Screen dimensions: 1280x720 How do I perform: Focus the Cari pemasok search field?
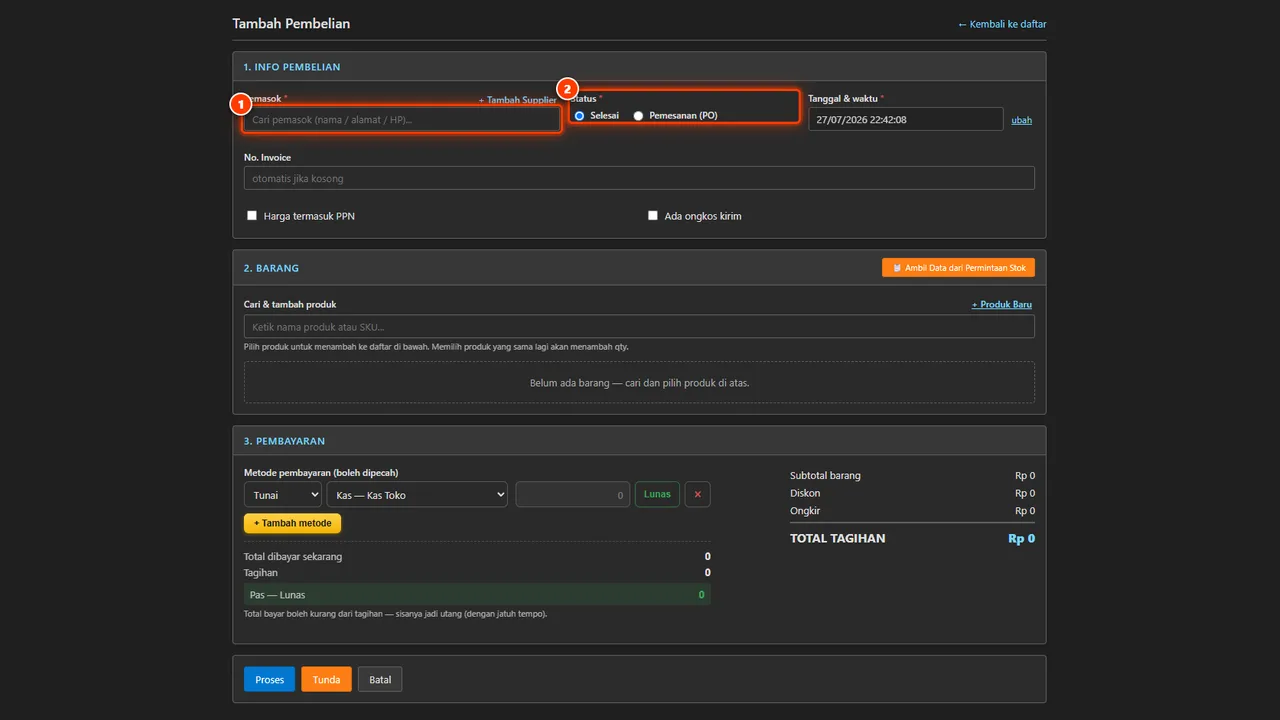[401, 120]
